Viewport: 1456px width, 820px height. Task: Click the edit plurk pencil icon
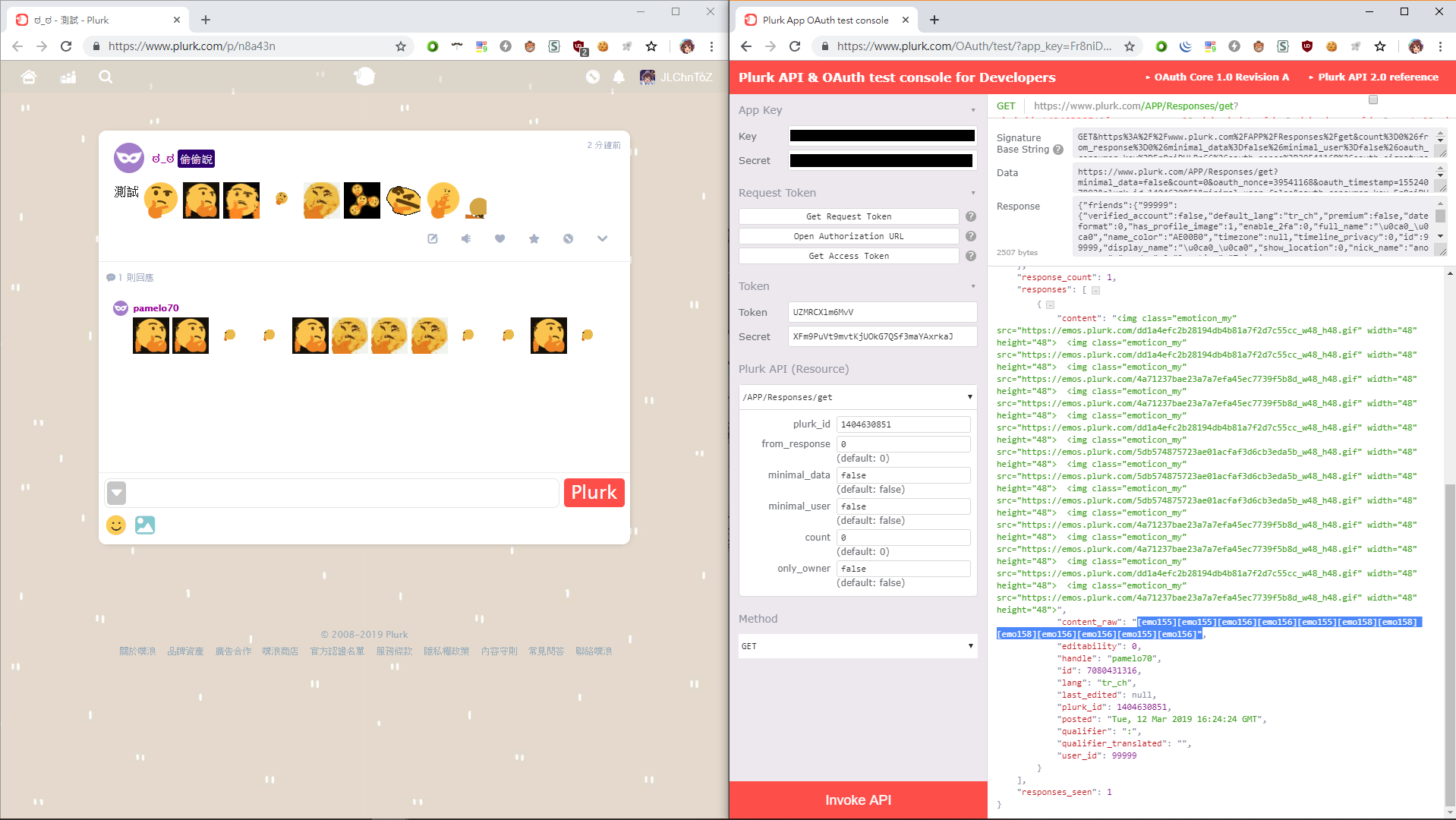point(433,238)
